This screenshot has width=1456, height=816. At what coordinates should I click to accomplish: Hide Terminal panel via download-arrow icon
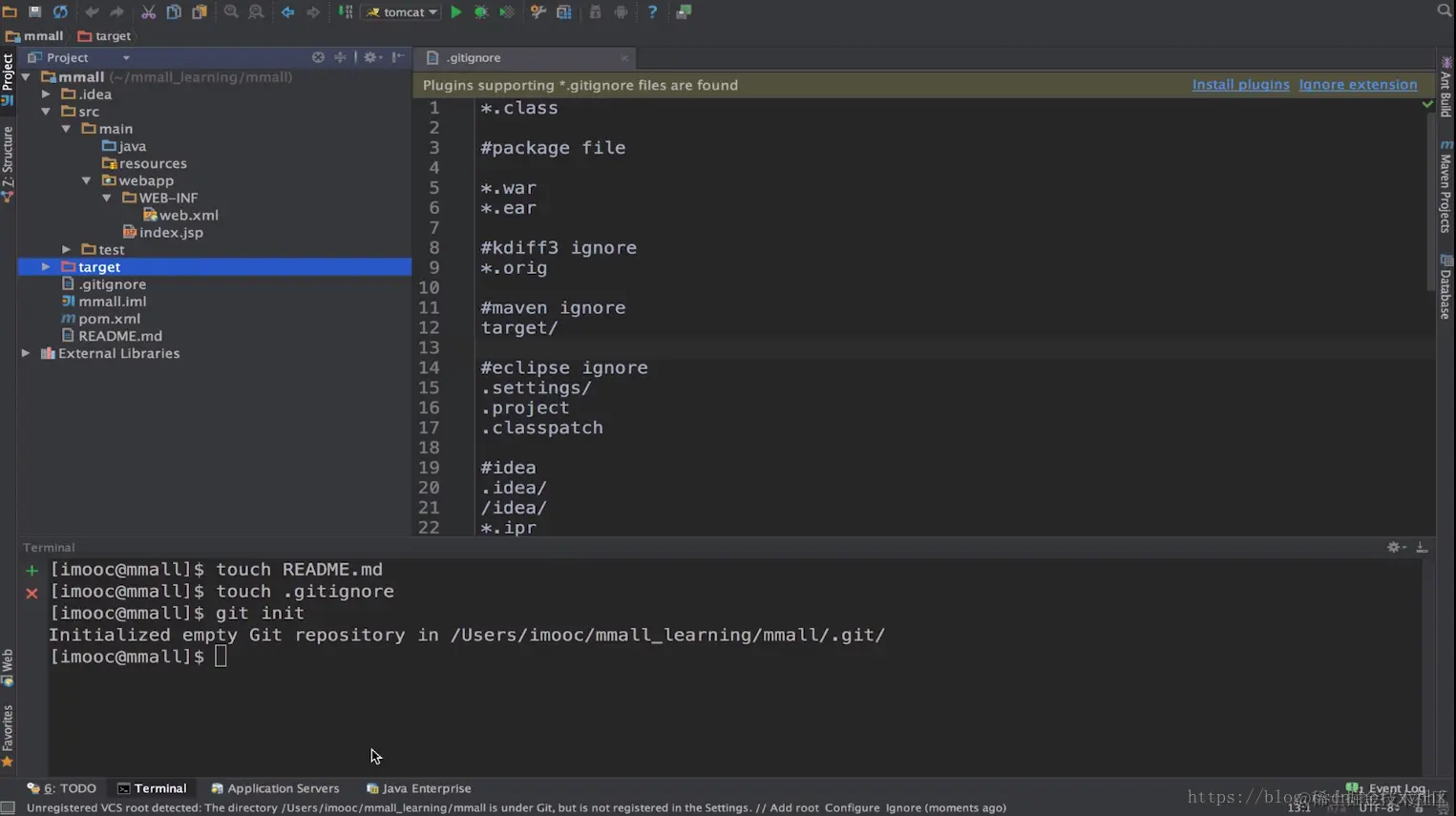[1422, 547]
